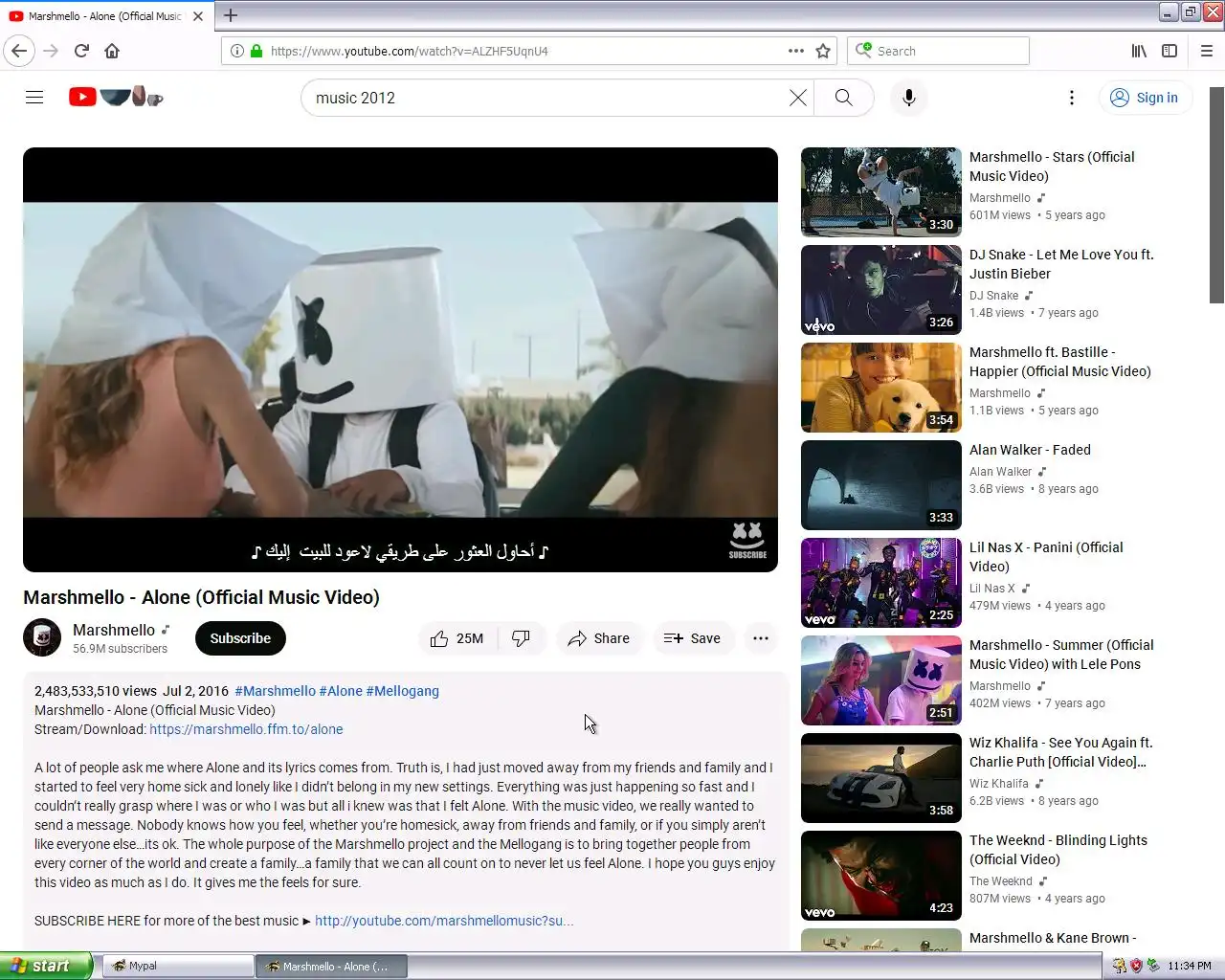Open marshmello.ffm.to/alone link
Viewport: 1225px width, 980px height.
246,729
